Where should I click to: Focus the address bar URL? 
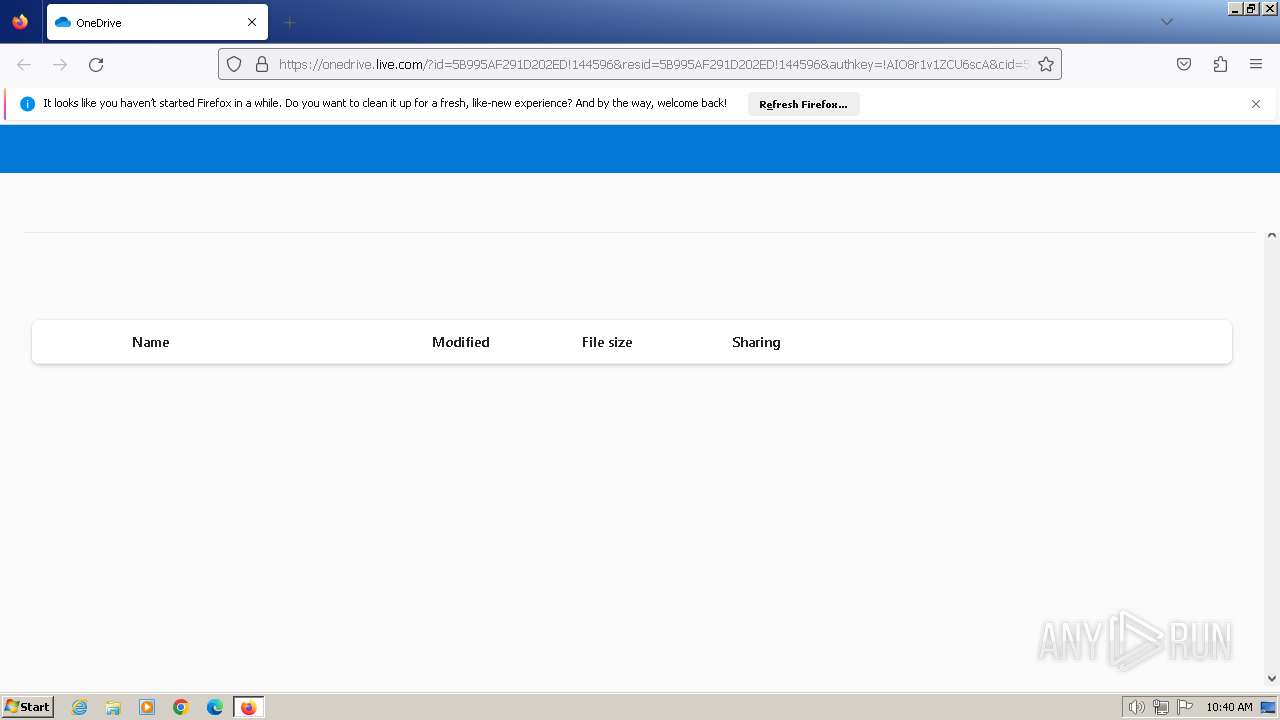tap(652, 64)
